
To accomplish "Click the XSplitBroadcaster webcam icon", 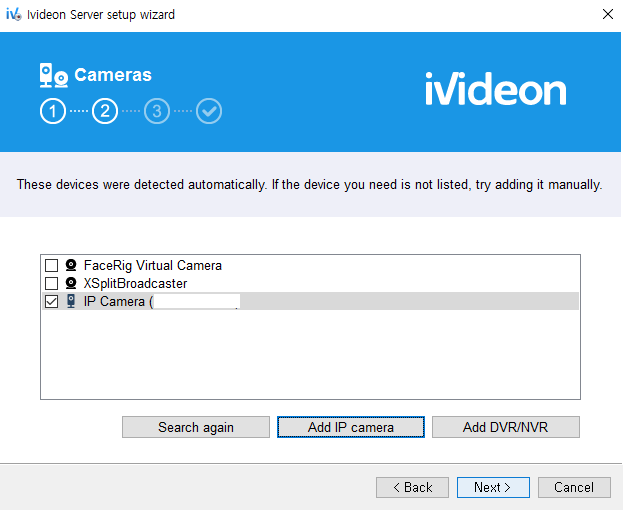I will point(71,283).
